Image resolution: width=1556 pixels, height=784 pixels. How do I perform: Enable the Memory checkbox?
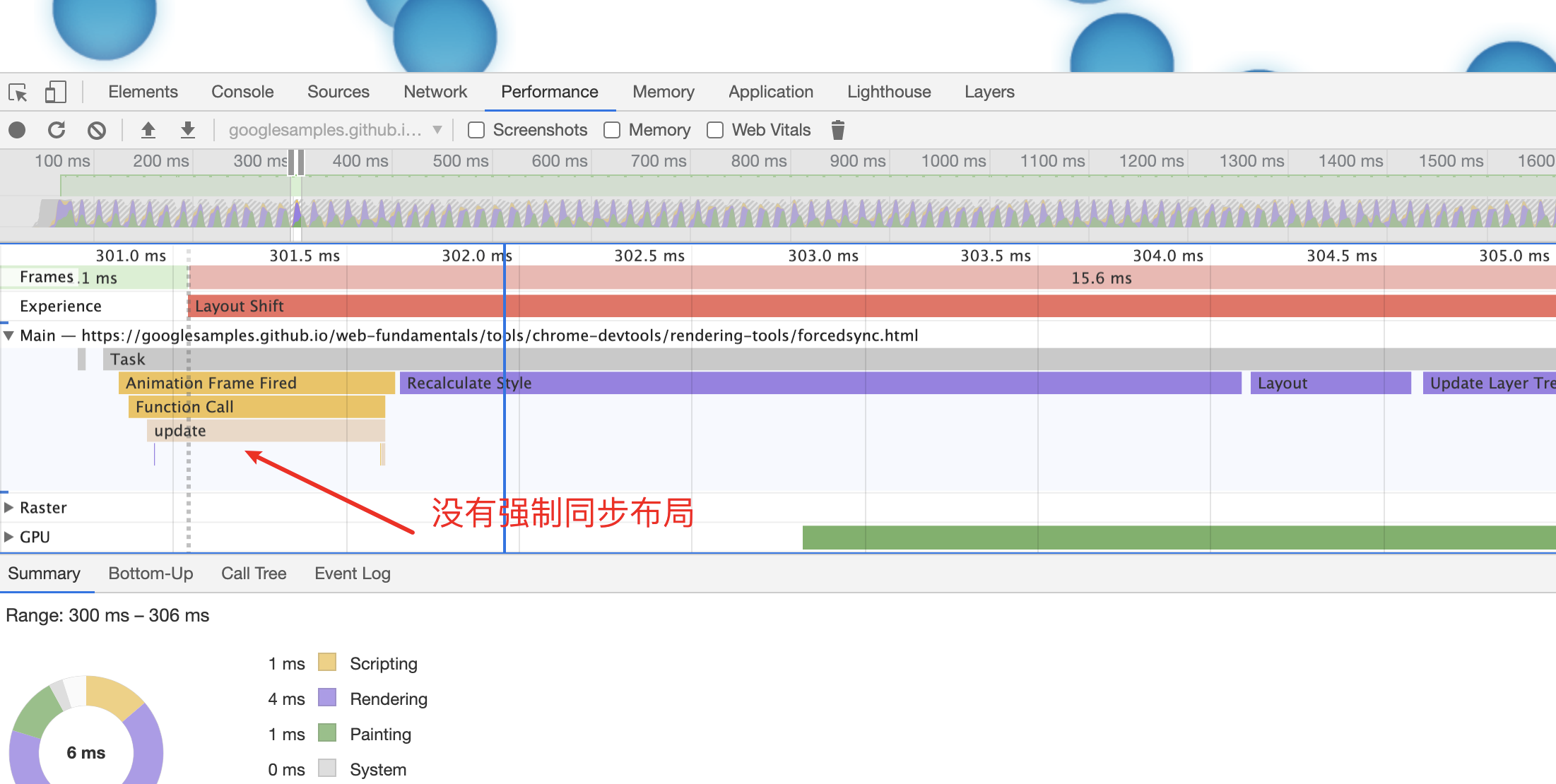[612, 130]
